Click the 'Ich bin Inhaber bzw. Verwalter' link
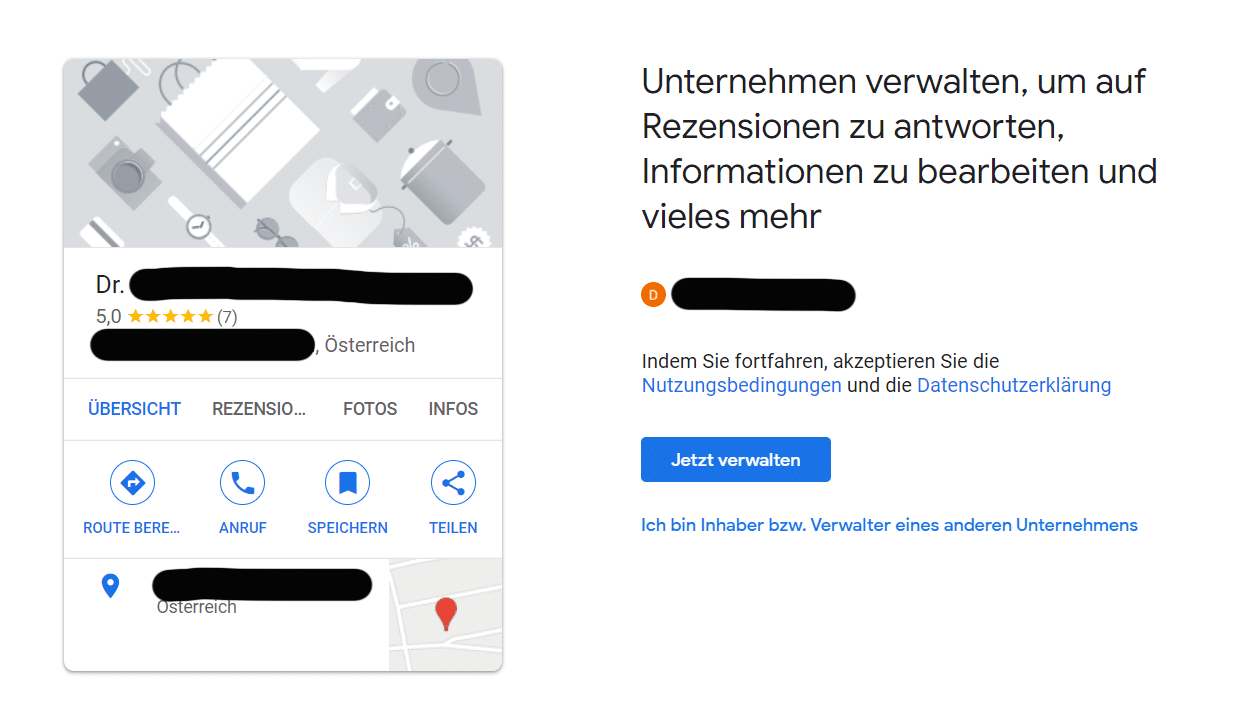The height and width of the screenshot is (725, 1237). tap(889, 525)
